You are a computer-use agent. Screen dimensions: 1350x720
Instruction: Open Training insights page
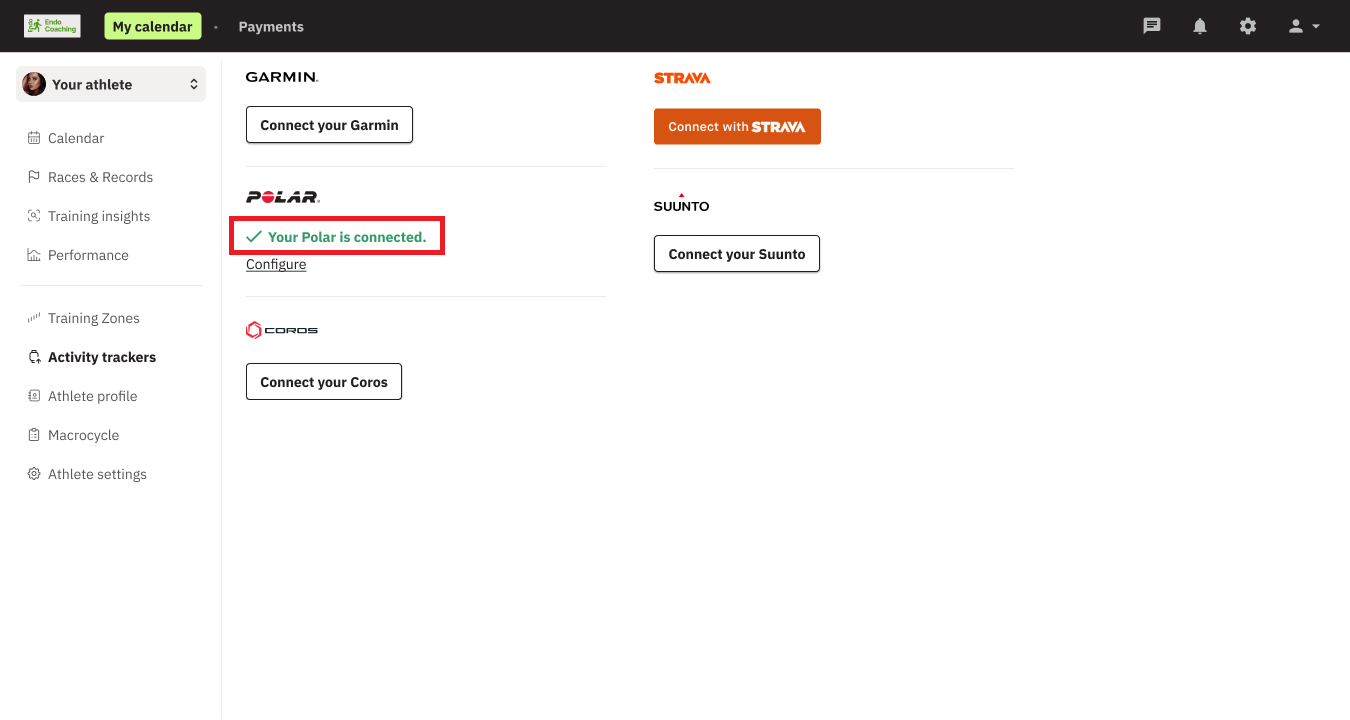click(99, 216)
